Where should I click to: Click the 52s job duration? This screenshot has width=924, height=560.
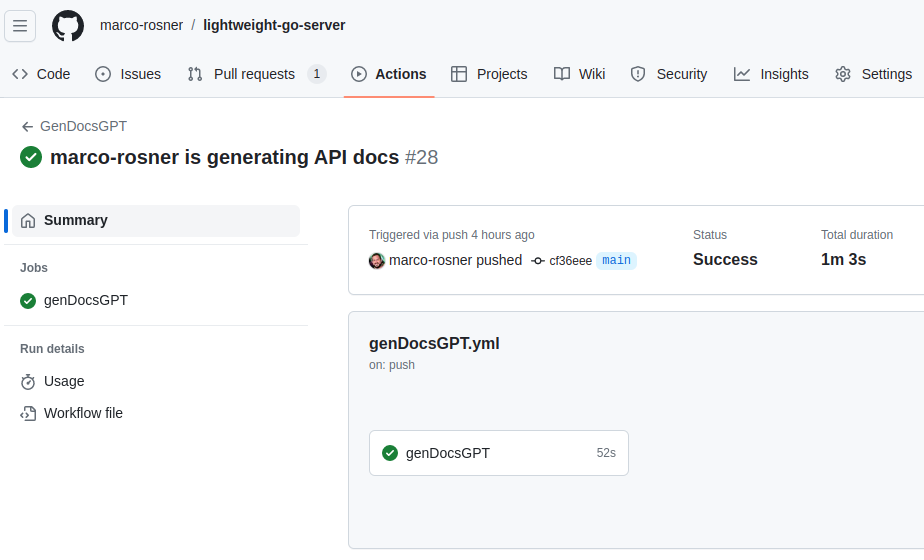[x=606, y=453]
